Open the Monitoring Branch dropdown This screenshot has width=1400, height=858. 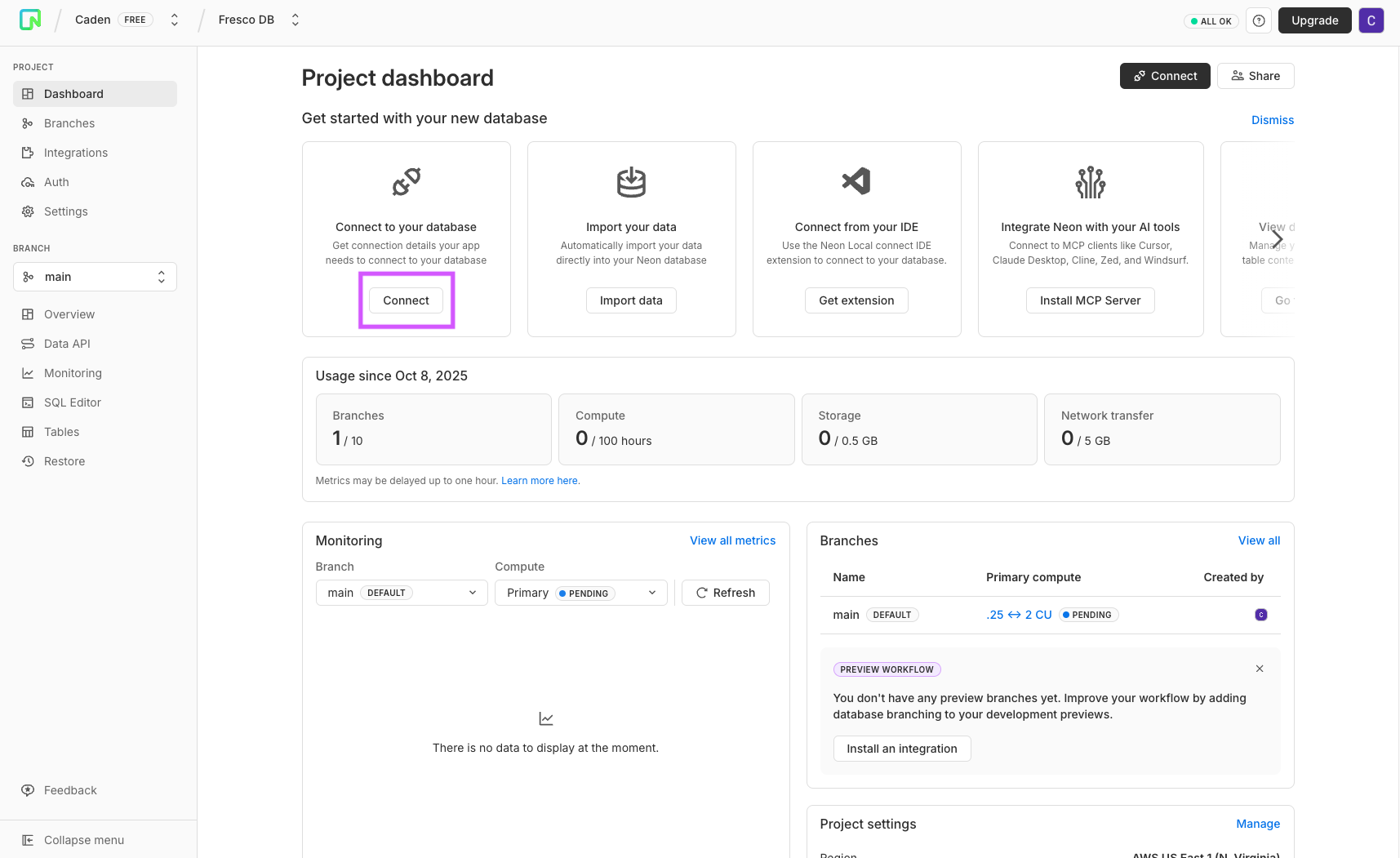(401, 593)
